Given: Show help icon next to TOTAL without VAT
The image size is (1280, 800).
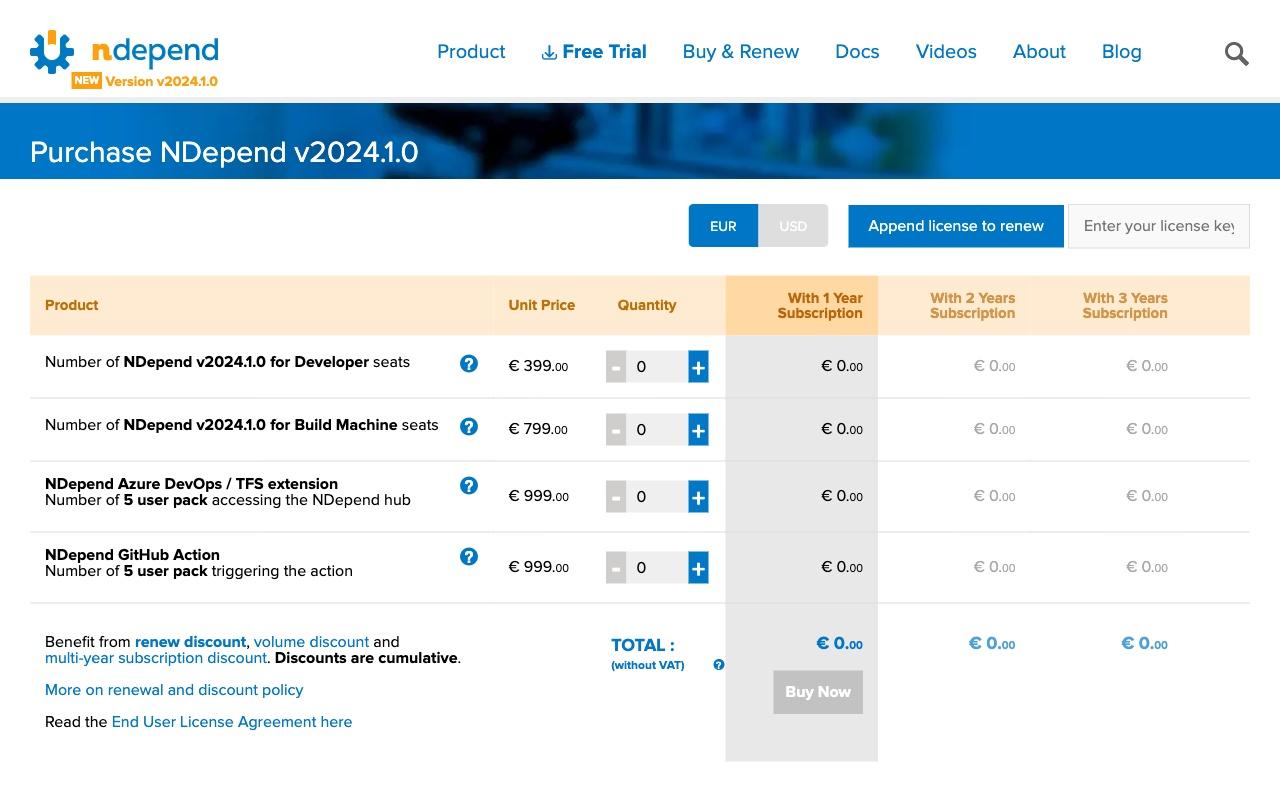Looking at the screenshot, I should (x=718, y=665).
